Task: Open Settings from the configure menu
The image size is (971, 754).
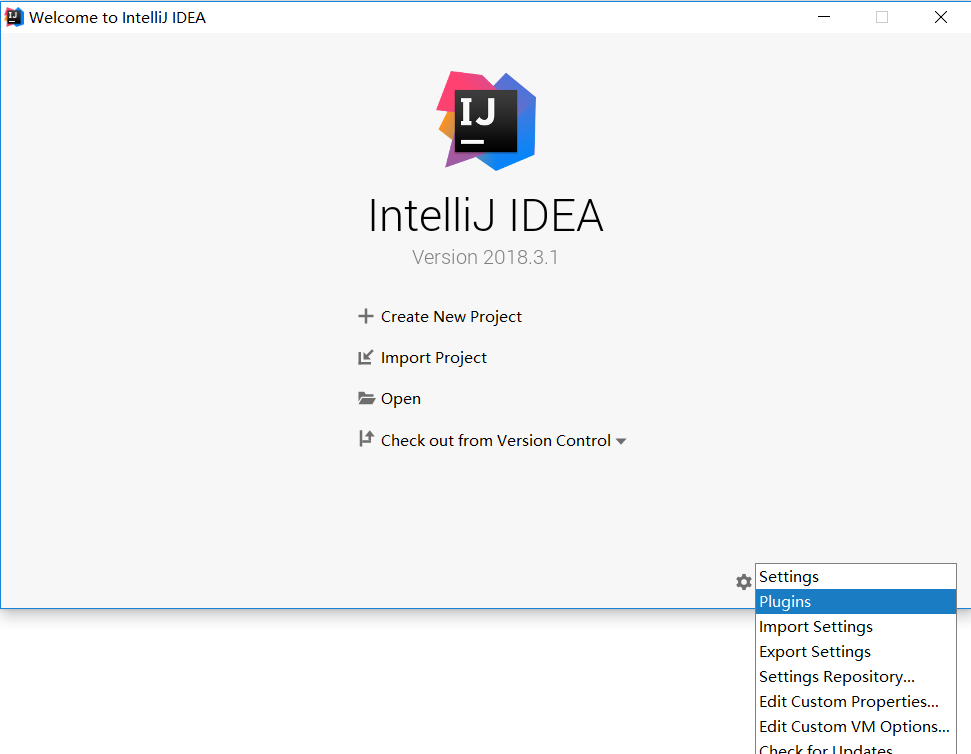Action: coord(856,576)
